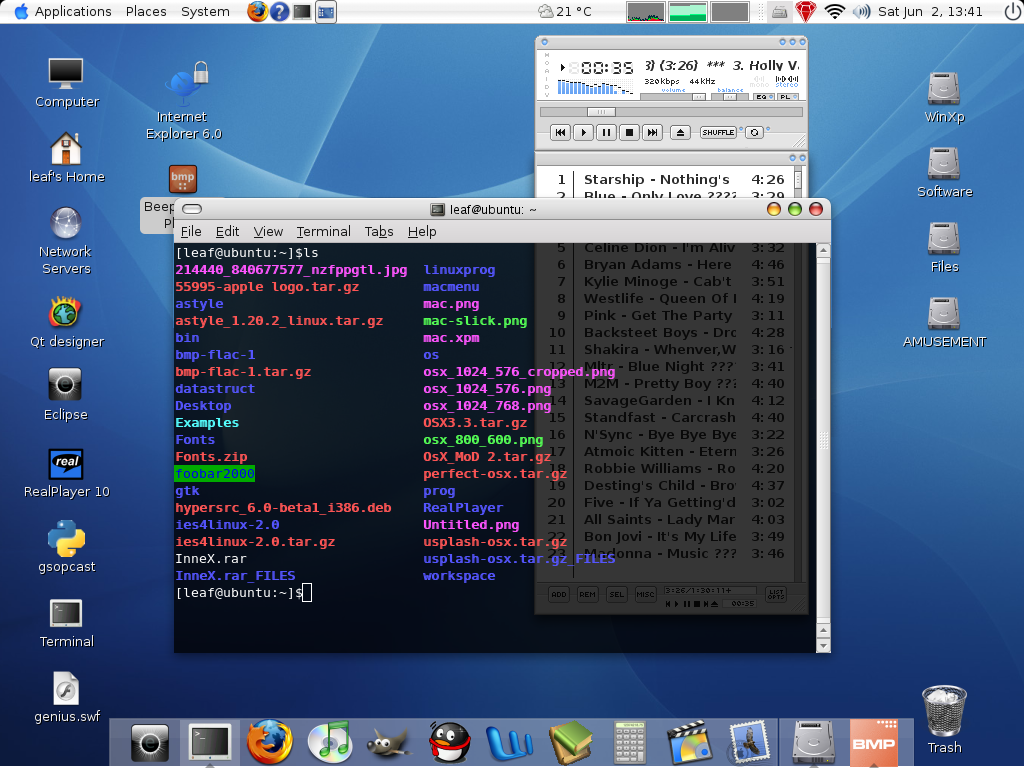Screen dimensions: 1024x768
Task: Open the terminal Tabs menu
Action: 379,232
